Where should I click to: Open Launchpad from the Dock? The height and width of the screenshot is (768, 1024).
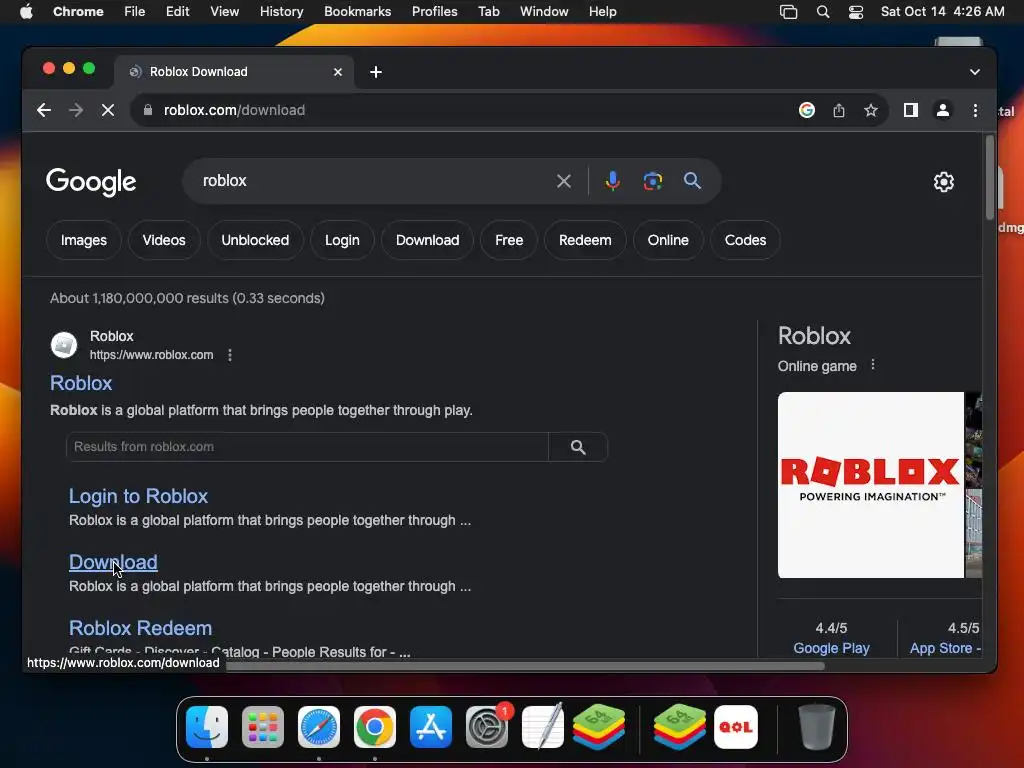(x=263, y=727)
